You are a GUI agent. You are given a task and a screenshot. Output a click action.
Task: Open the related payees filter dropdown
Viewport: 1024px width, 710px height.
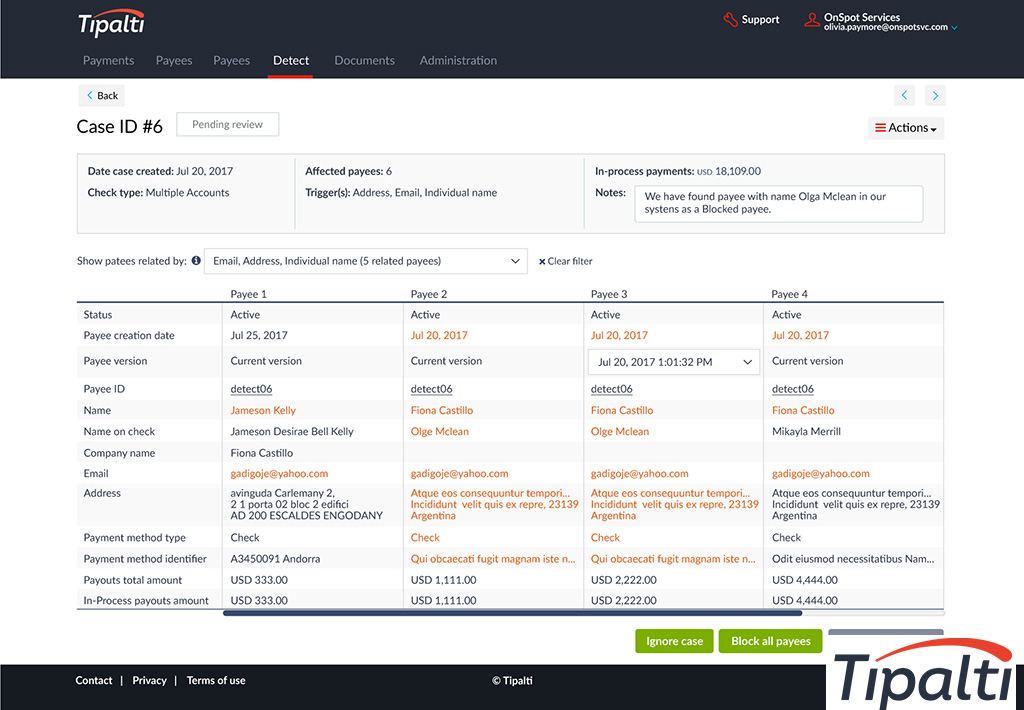[x=366, y=261]
